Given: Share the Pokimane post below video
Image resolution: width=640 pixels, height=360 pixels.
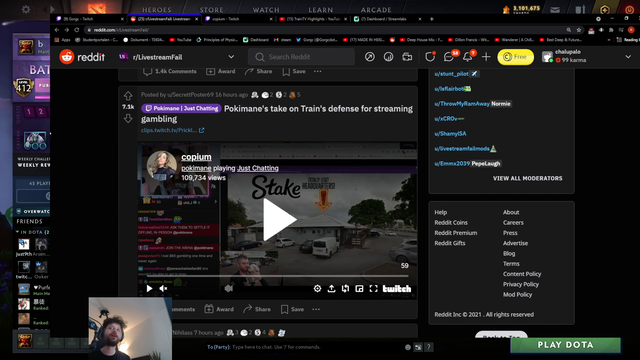Looking at the screenshot, I should click(x=257, y=309).
